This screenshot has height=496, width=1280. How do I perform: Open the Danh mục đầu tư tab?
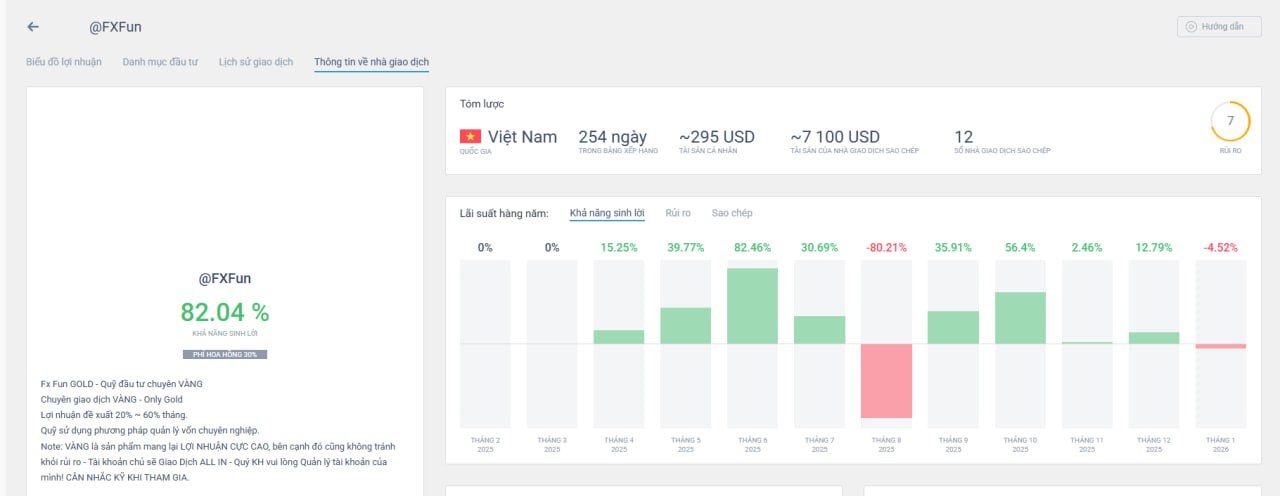click(x=160, y=62)
